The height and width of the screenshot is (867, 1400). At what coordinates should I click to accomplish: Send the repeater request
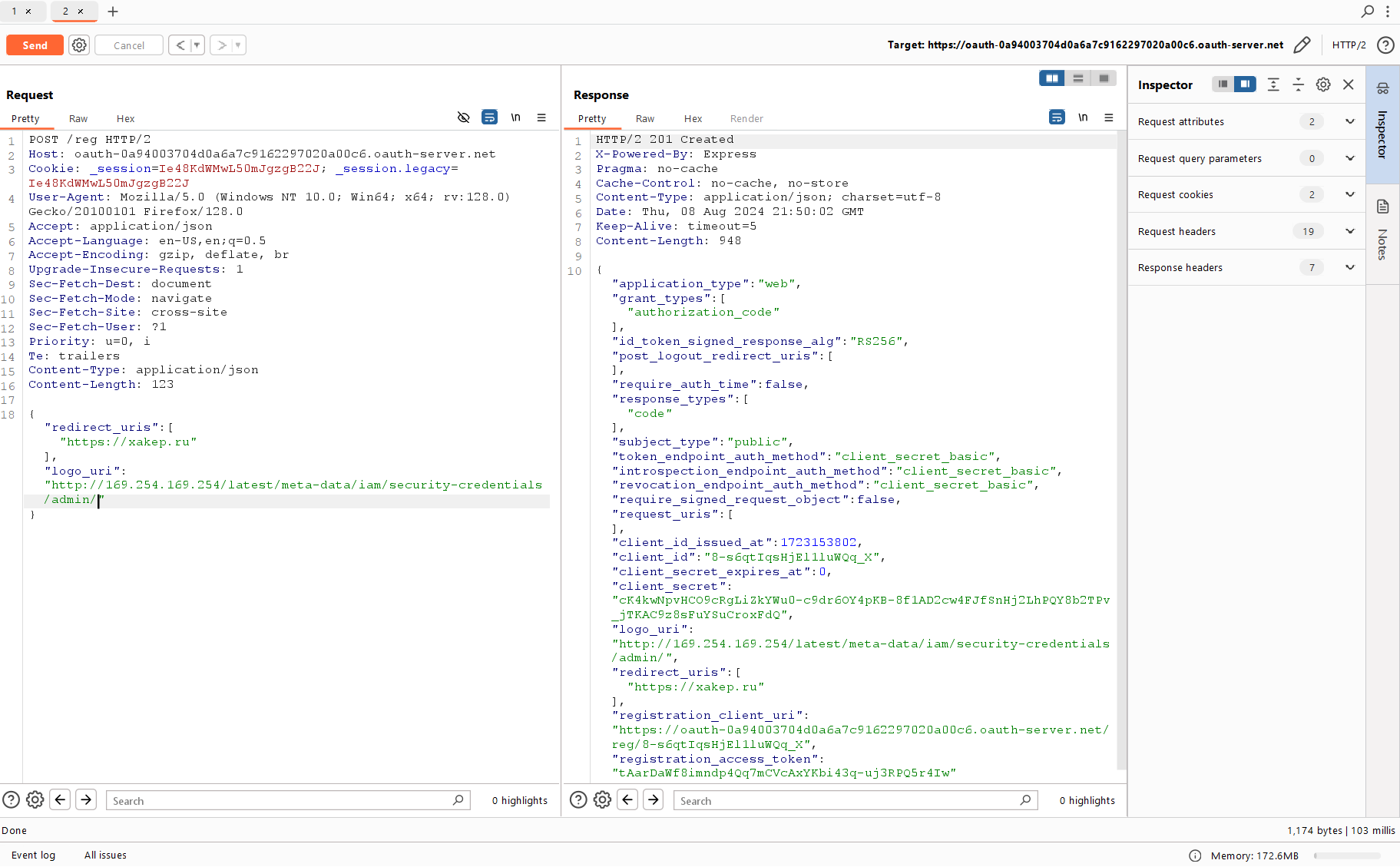[35, 45]
